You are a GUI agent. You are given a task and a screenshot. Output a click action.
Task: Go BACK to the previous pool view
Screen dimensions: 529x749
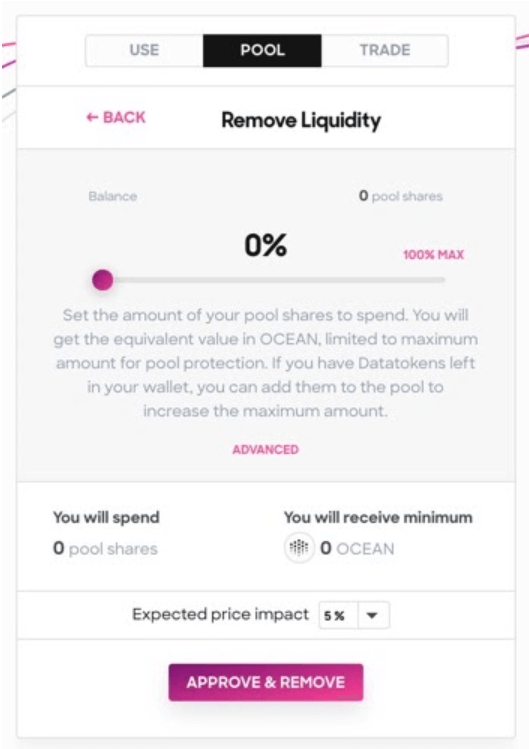pyautogui.click(x=116, y=118)
